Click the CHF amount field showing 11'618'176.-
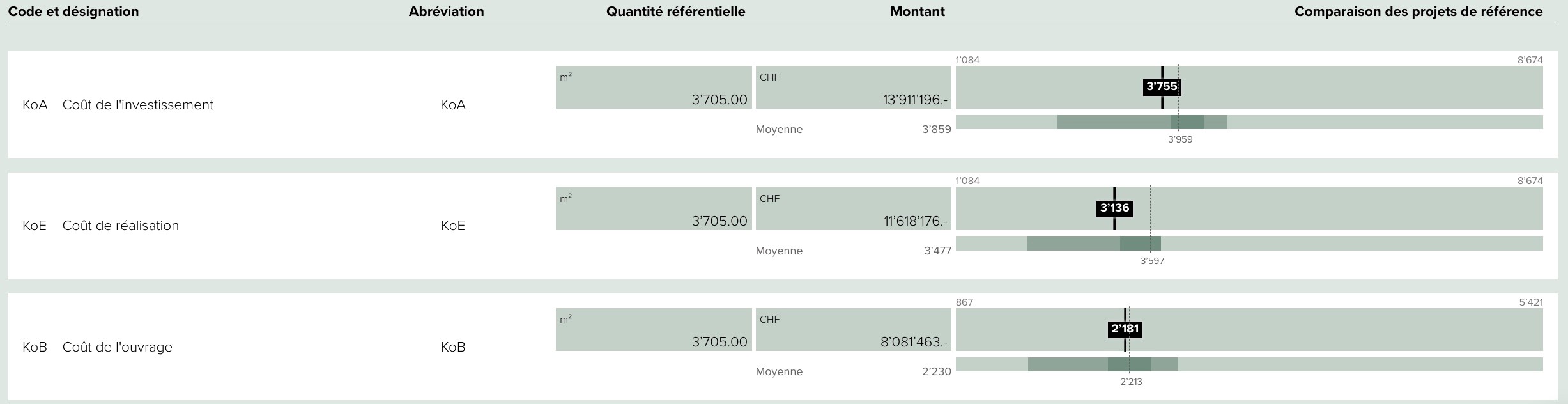Image resolution: width=1568 pixels, height=404 pixels. click(x=853, y=208)
